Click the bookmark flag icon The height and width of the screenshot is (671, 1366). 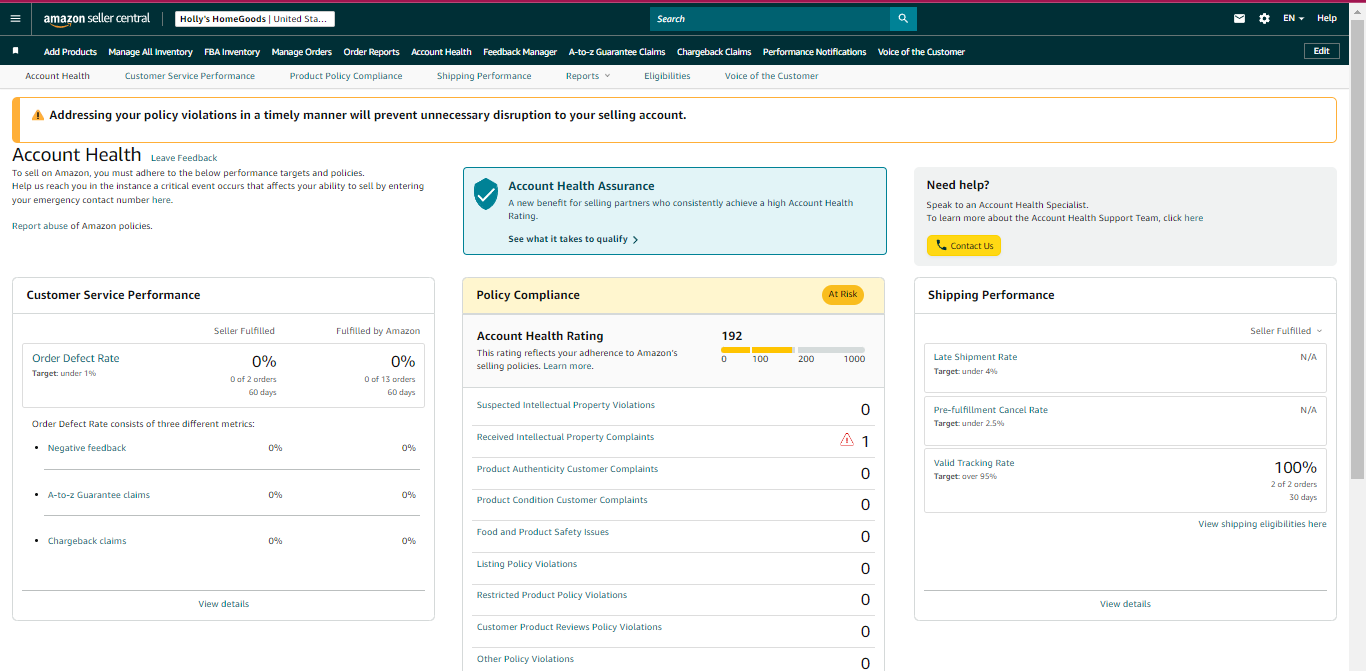pyautogui.click(x=15, y=51)
